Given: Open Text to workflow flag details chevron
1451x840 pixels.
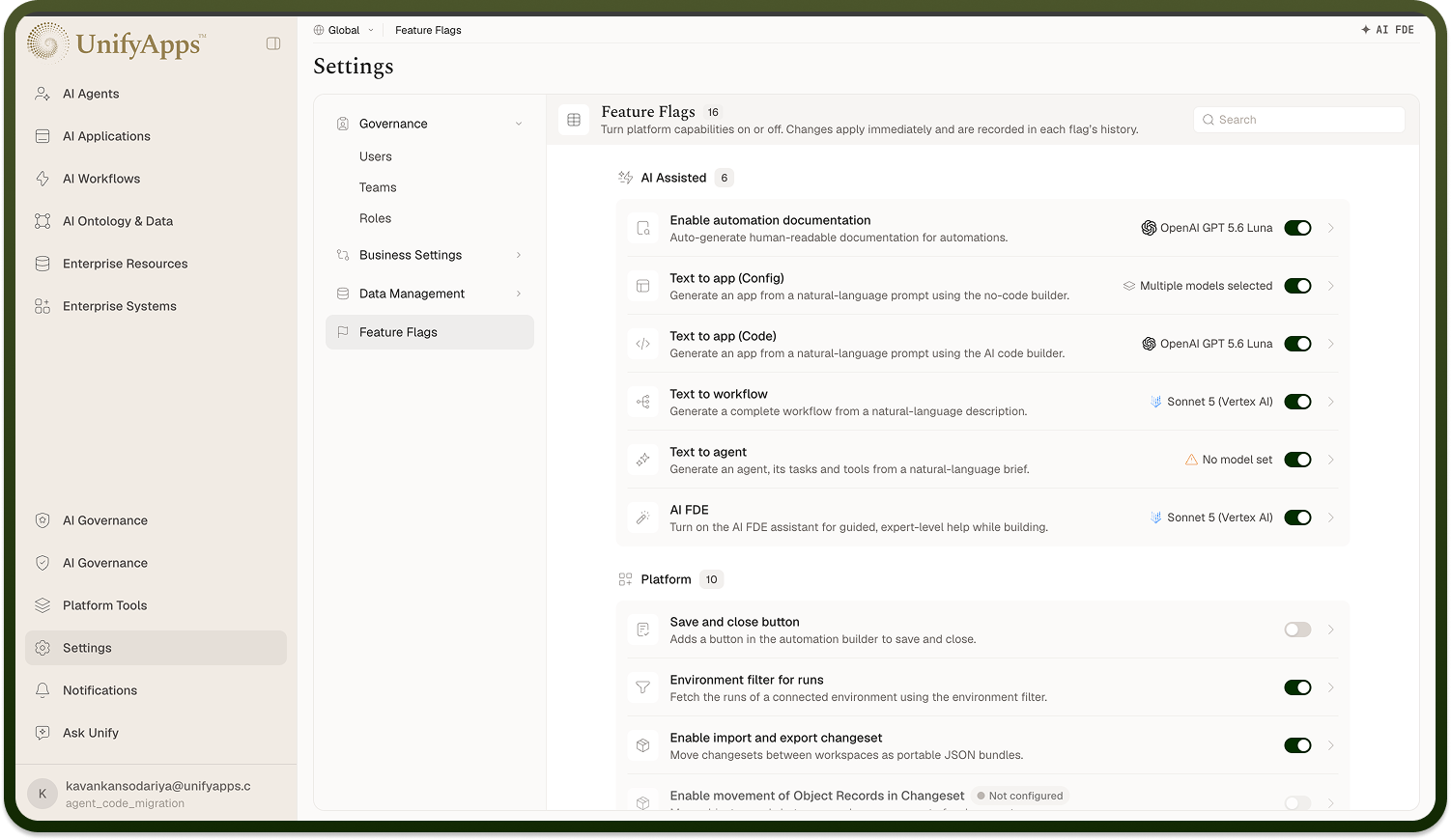Looking at the screenshot, I should pos(1330,402).
